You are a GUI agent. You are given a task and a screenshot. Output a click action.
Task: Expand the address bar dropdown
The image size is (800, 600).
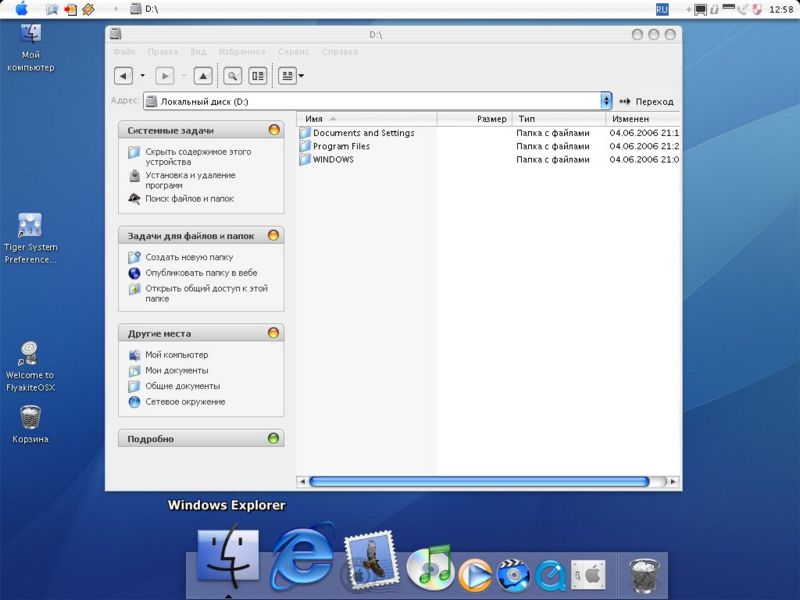click(x=606, y=101)
